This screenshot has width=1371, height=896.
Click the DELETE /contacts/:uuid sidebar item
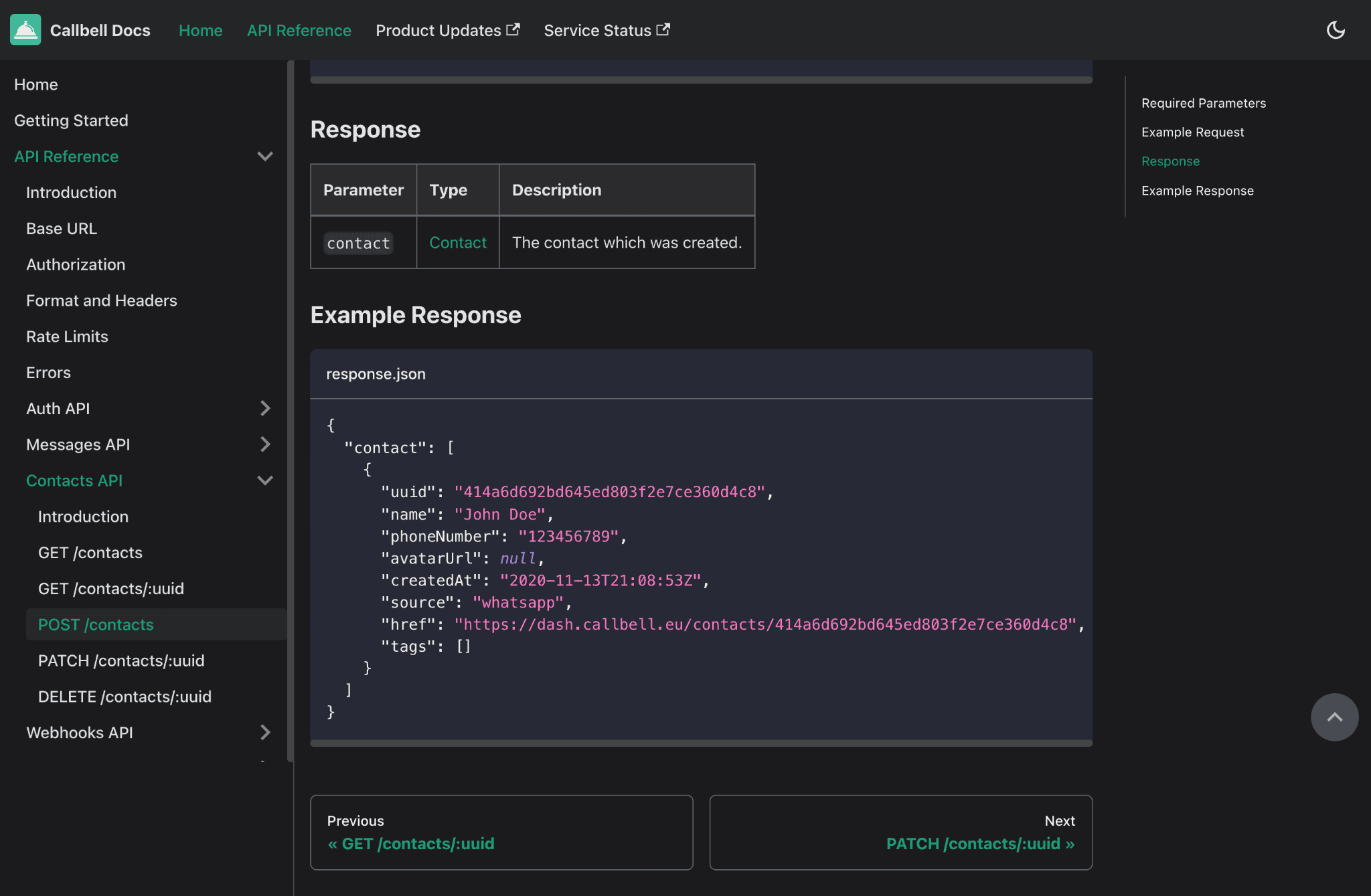tap(125, 696)
